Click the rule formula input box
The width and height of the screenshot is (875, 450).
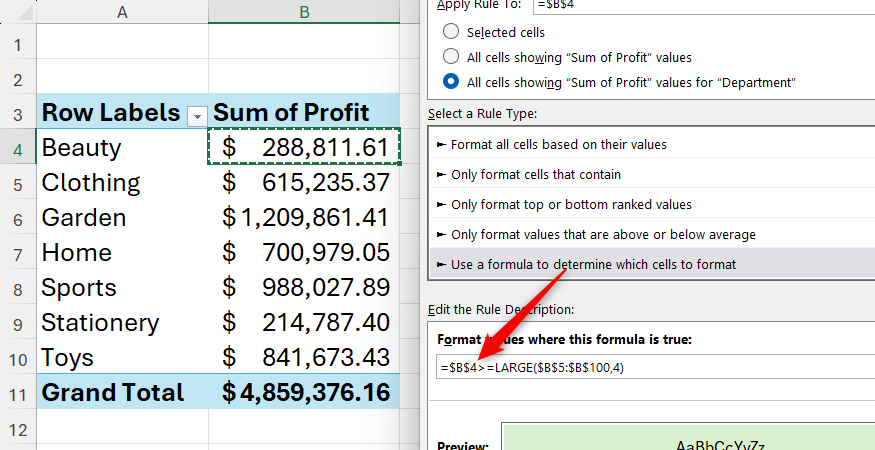point(656,368)
